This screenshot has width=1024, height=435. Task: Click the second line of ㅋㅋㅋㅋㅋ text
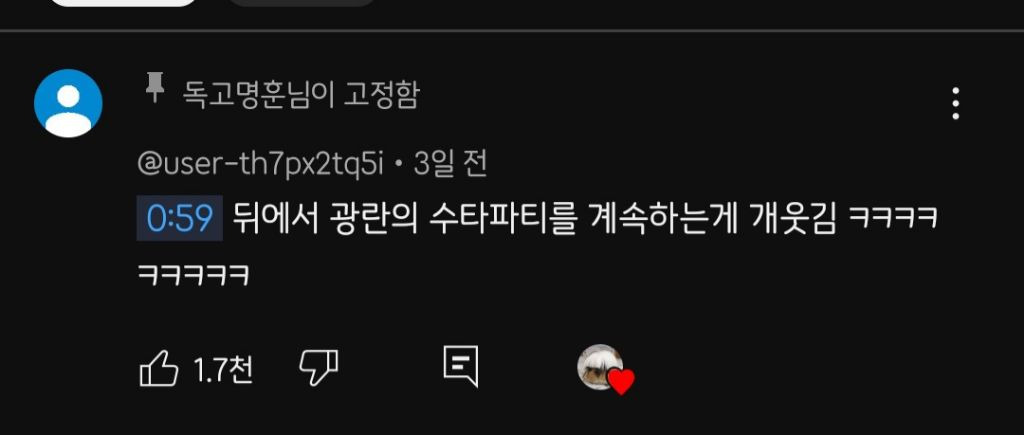193,275
